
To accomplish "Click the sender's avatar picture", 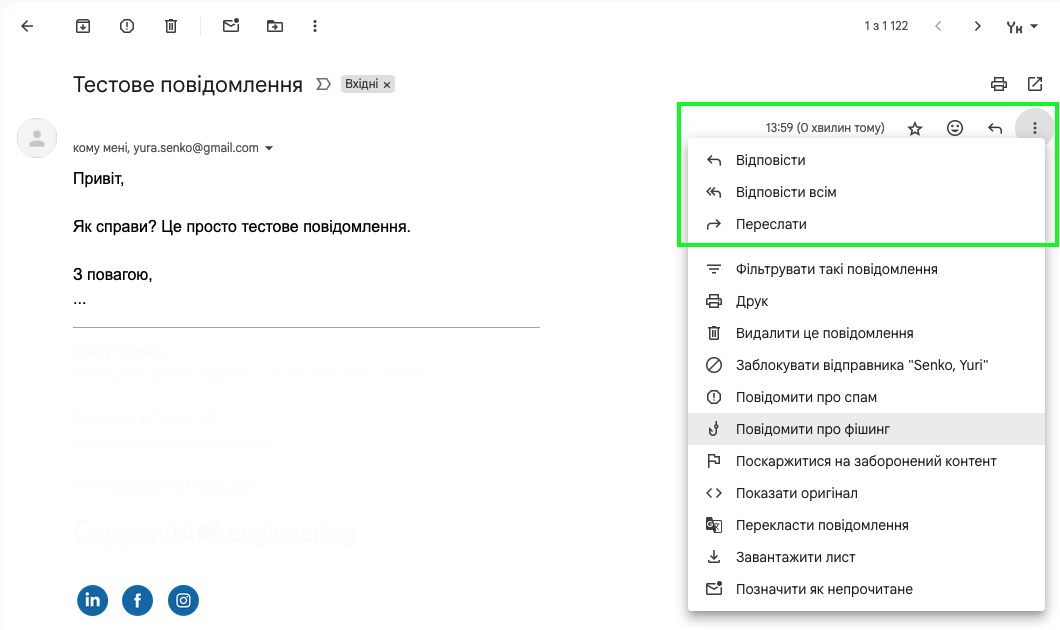I will pos(37,138).
